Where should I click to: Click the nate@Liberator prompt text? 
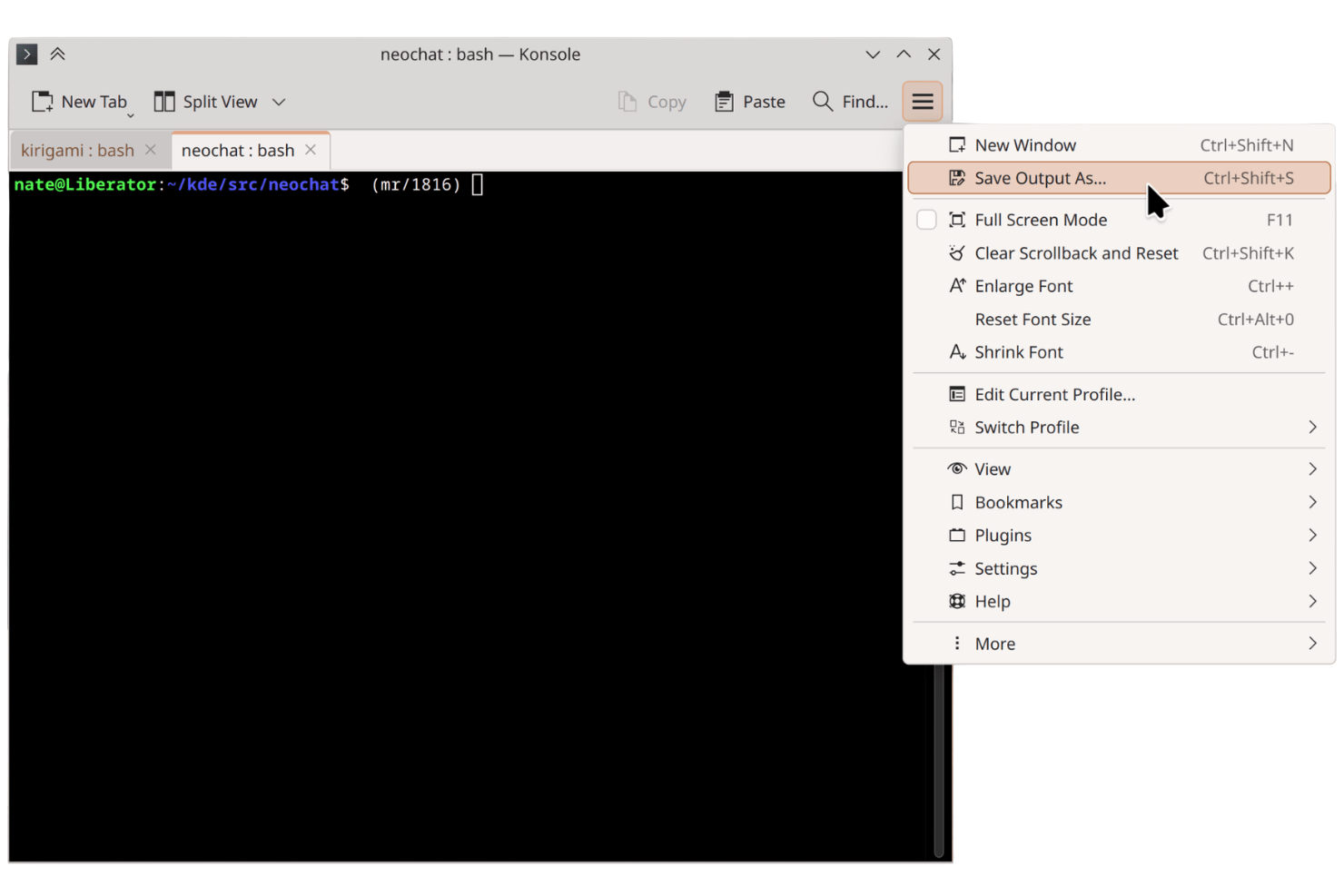tap(85, 185)
